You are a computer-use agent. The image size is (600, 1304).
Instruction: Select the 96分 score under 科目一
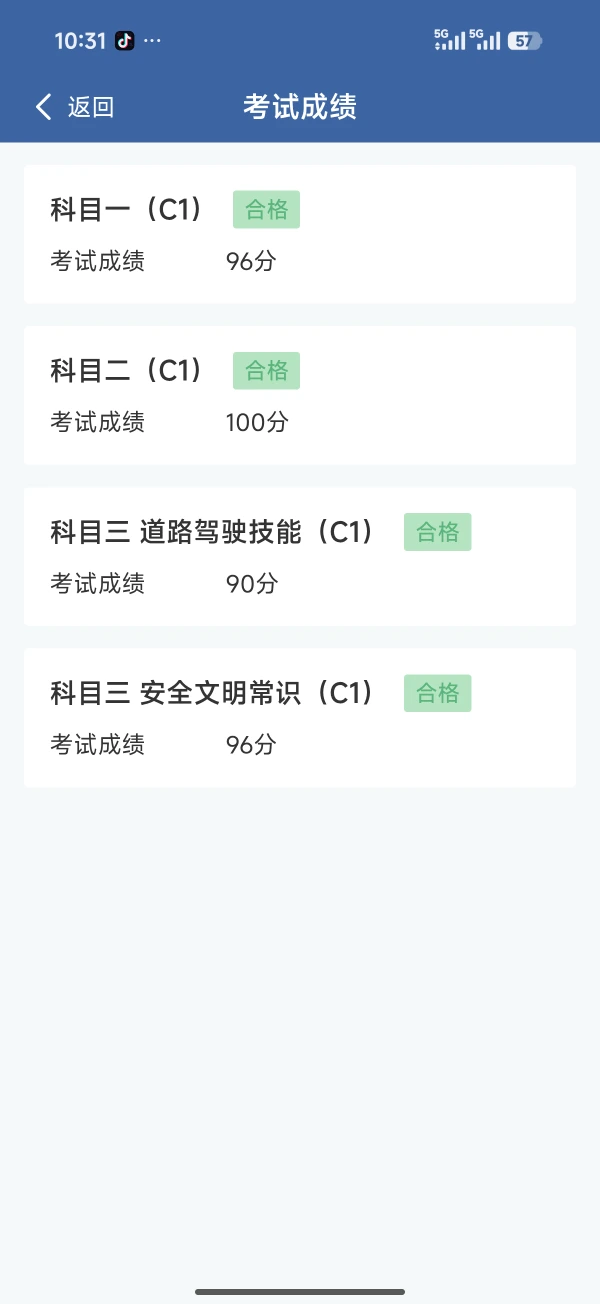(x=251, y=262)
